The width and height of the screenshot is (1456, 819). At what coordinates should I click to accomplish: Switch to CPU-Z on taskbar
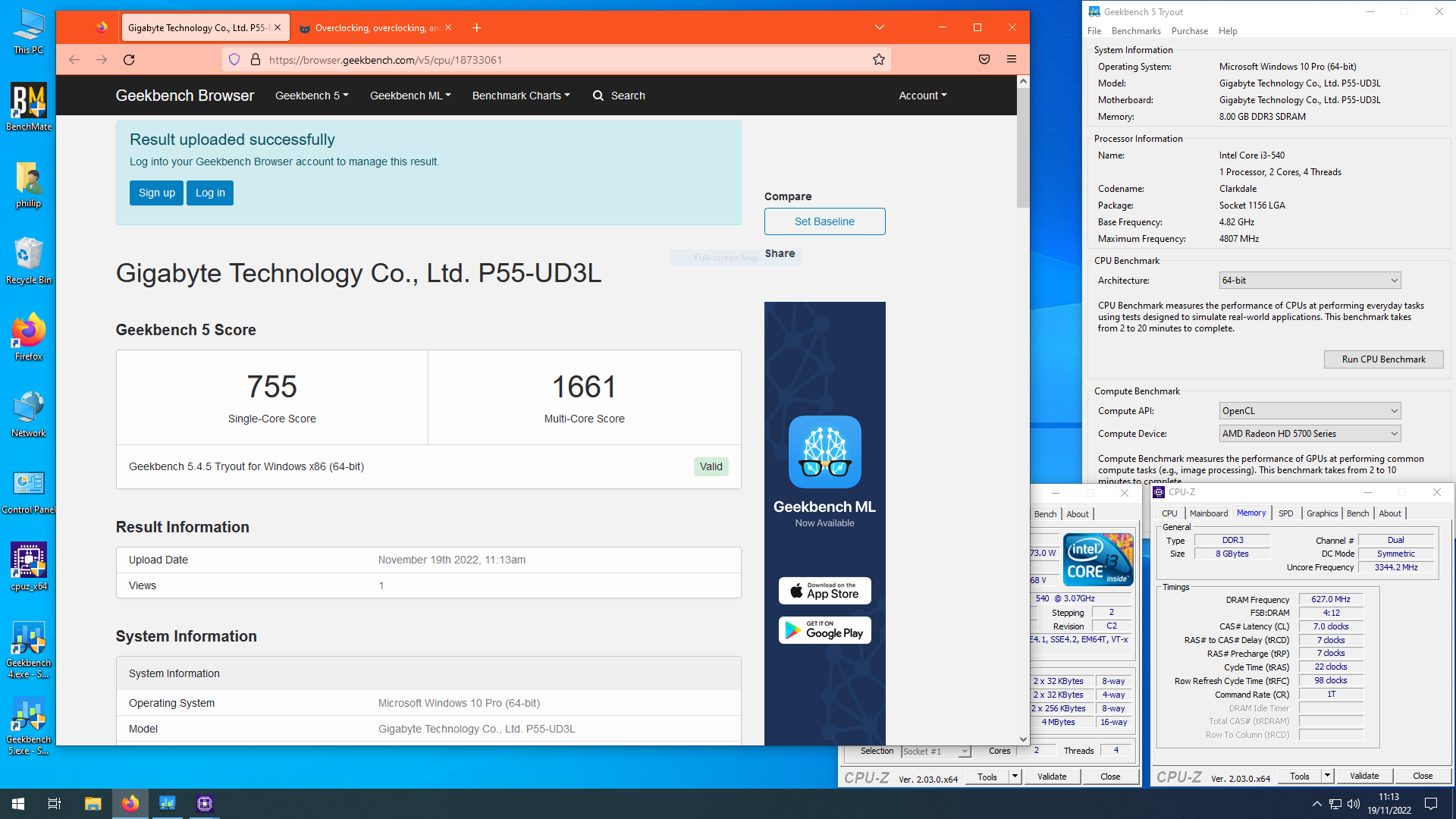204,804
